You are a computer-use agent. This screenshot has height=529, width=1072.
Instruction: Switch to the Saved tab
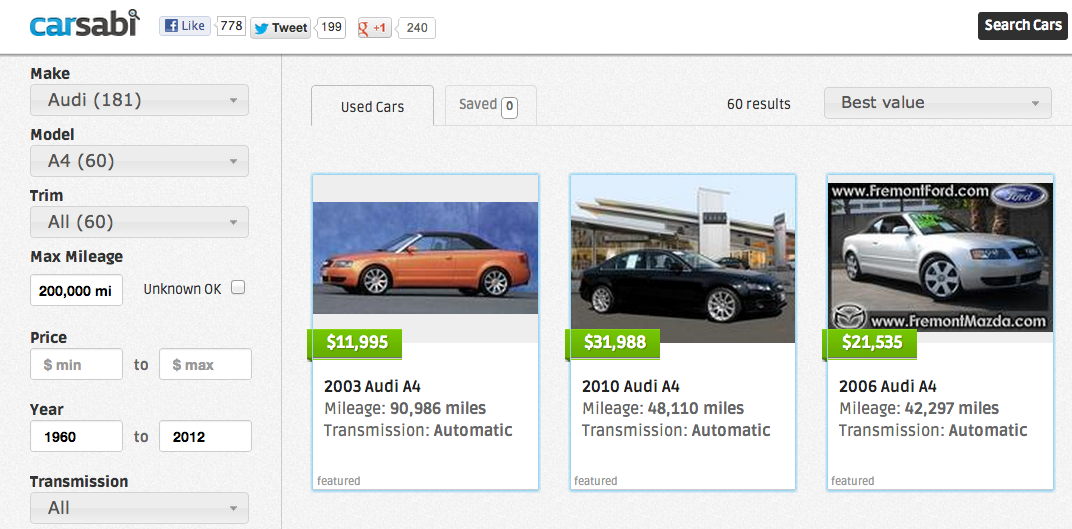pos(478,104)
